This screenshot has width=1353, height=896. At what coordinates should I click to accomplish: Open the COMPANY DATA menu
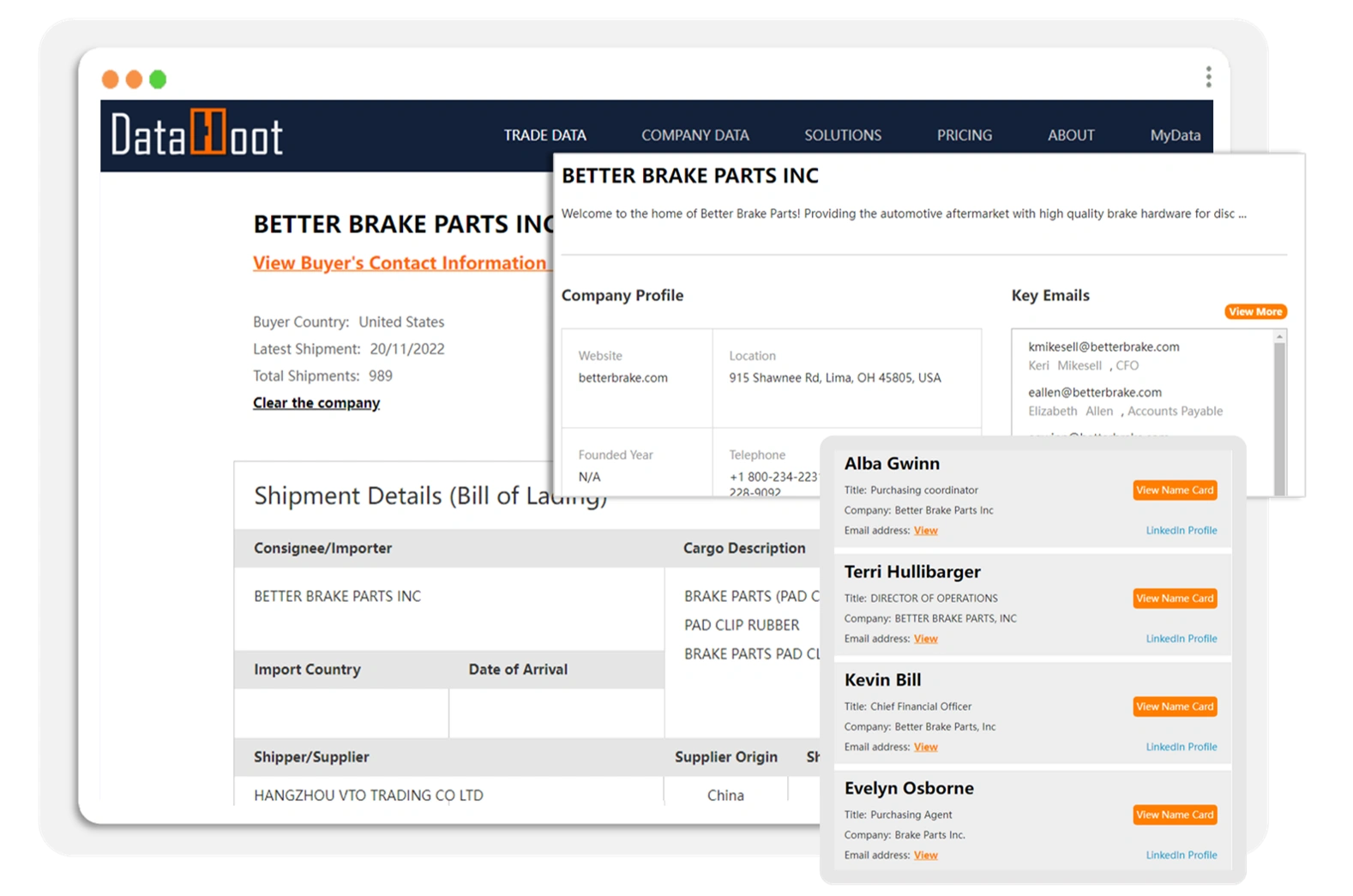(x=695, y=135)
